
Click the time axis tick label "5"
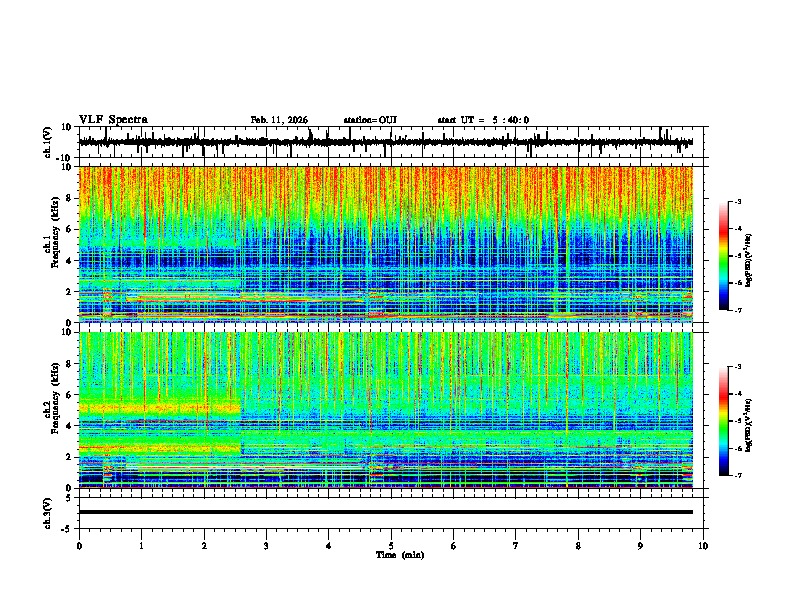pos(391,546)
